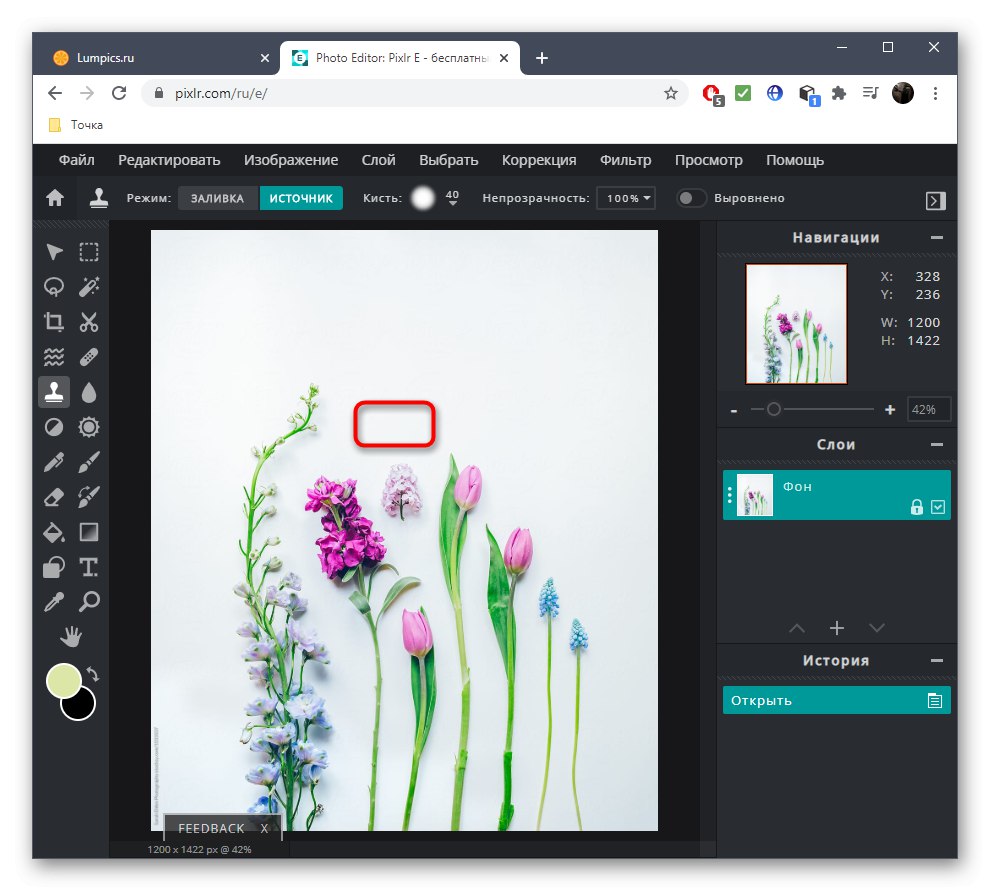
Task: Choose the Text tool
Action: tap(89, 567)
